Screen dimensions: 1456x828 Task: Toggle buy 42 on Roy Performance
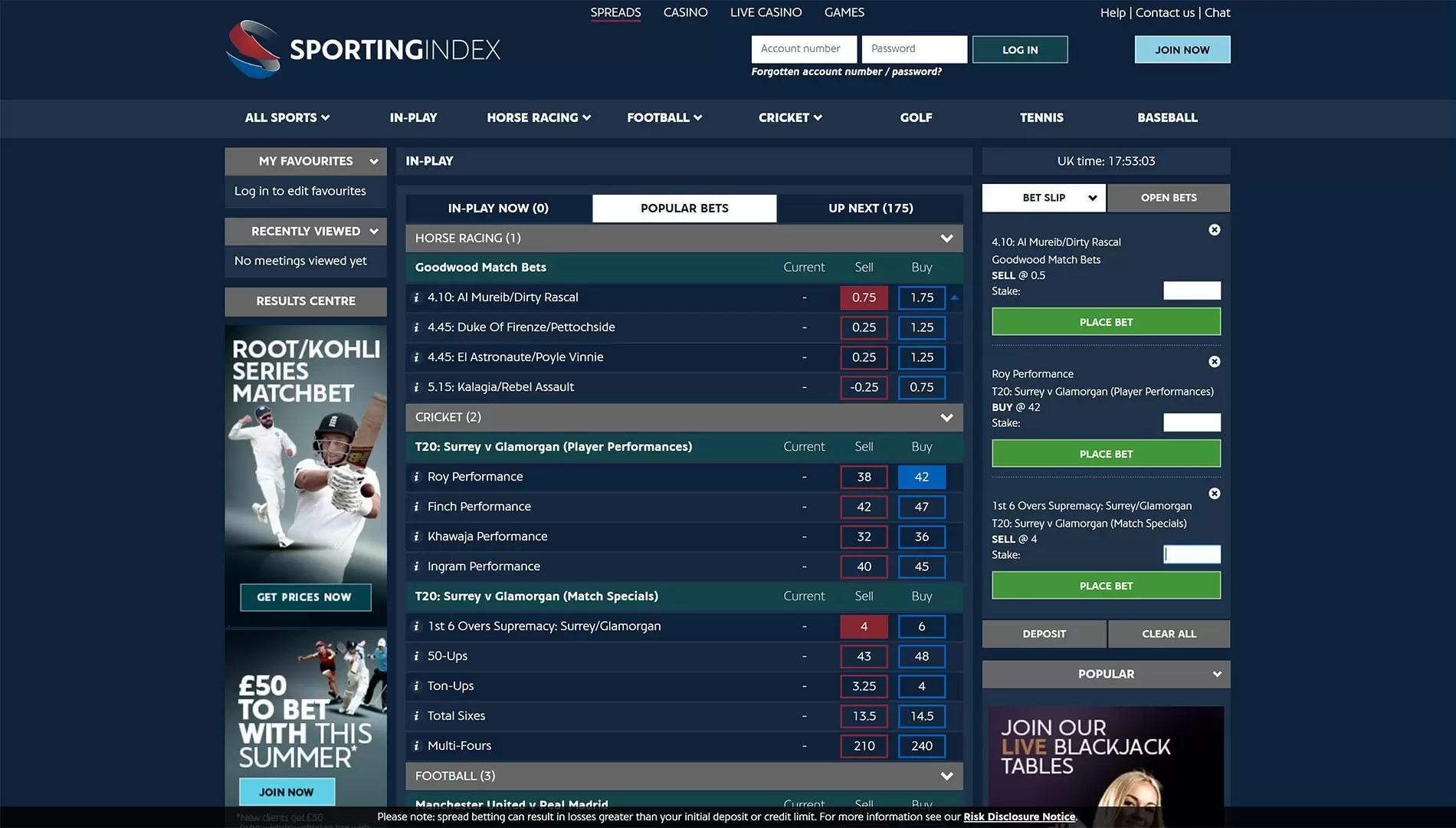[921, 477]
